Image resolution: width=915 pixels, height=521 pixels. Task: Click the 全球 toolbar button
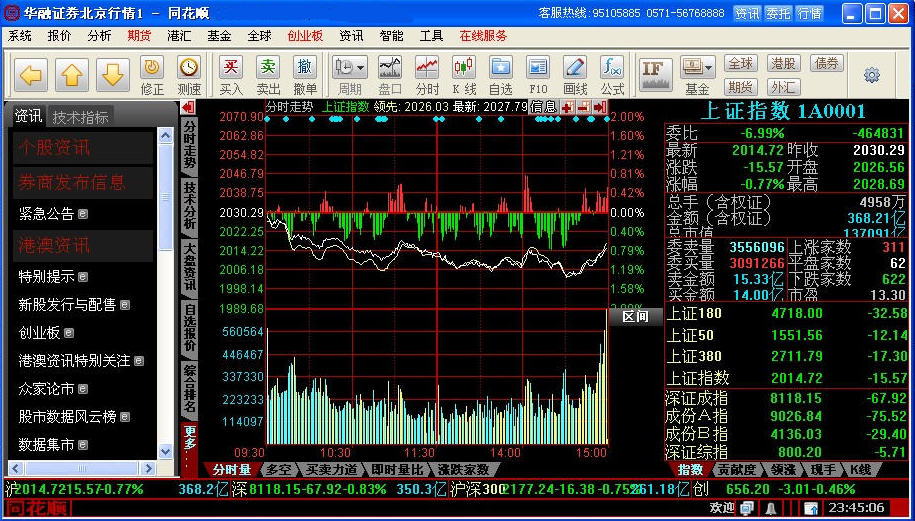(x=741, y=63)
